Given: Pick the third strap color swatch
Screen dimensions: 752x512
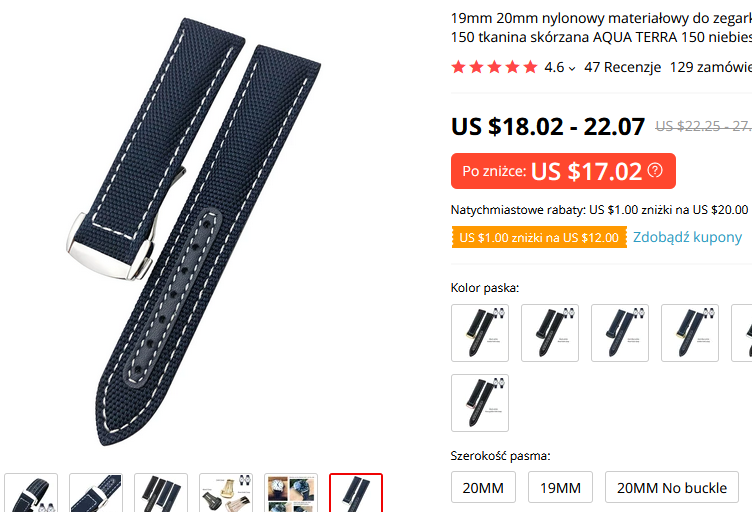Looking at the screenshot, I should pos(620,333).
